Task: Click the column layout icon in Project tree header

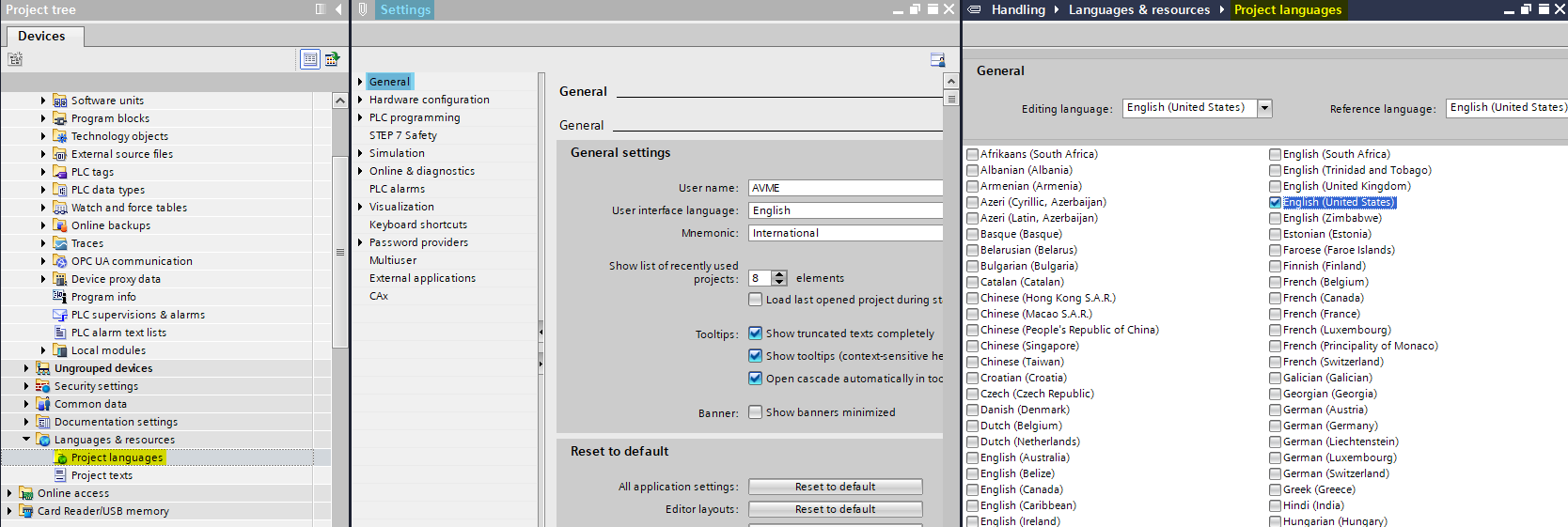Action: [321, 9]
